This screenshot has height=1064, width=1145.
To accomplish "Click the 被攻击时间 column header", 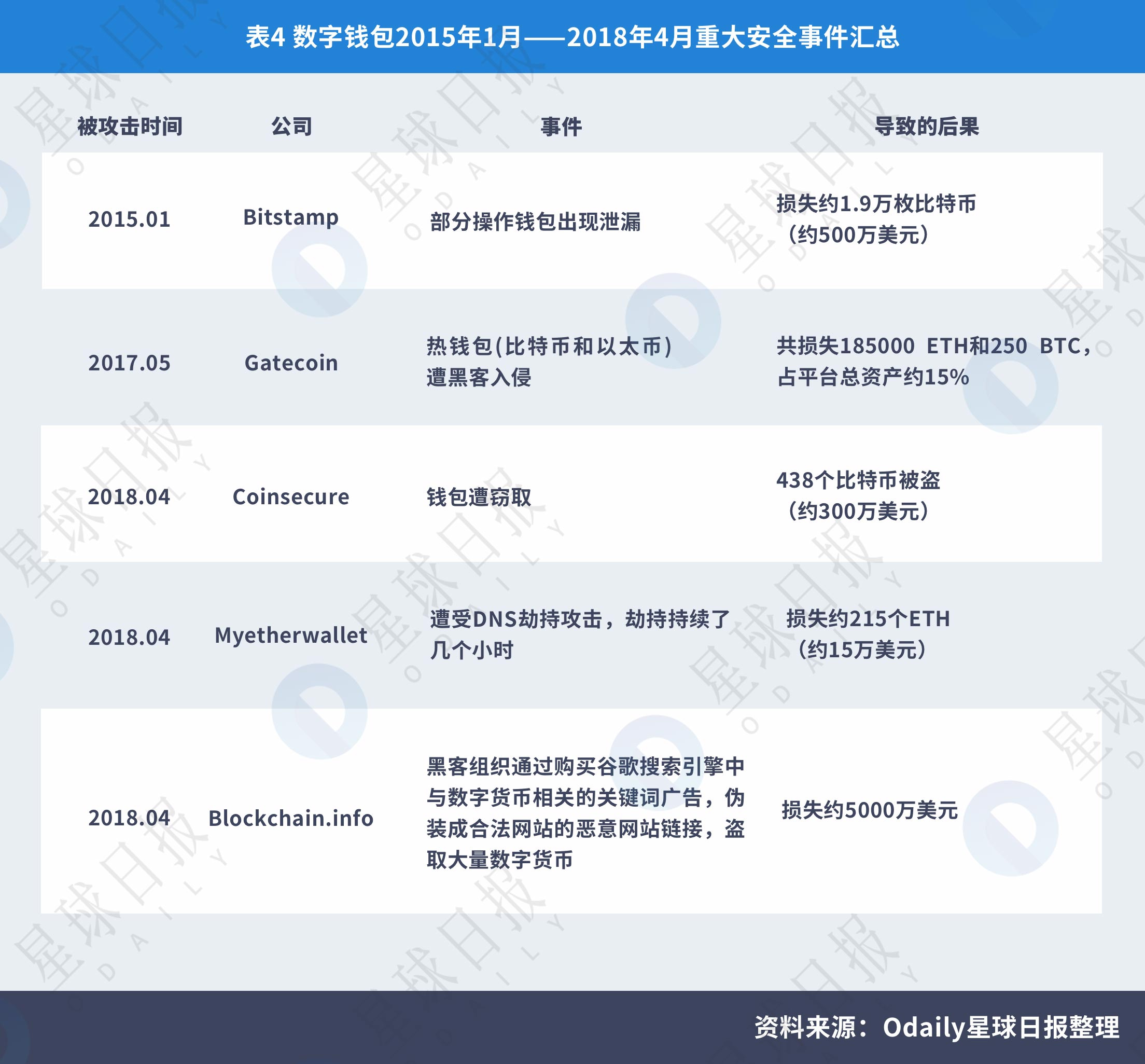I will click(x=130, y=126).
